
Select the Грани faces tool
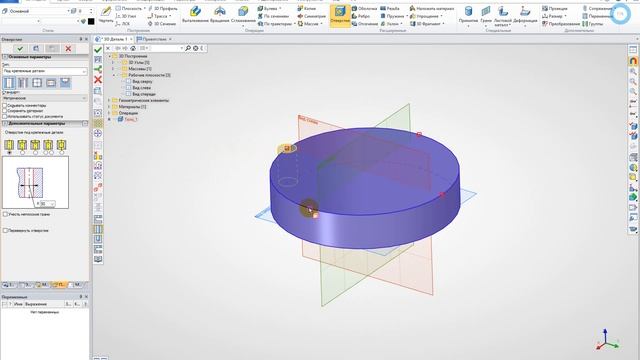coord(486,15)
